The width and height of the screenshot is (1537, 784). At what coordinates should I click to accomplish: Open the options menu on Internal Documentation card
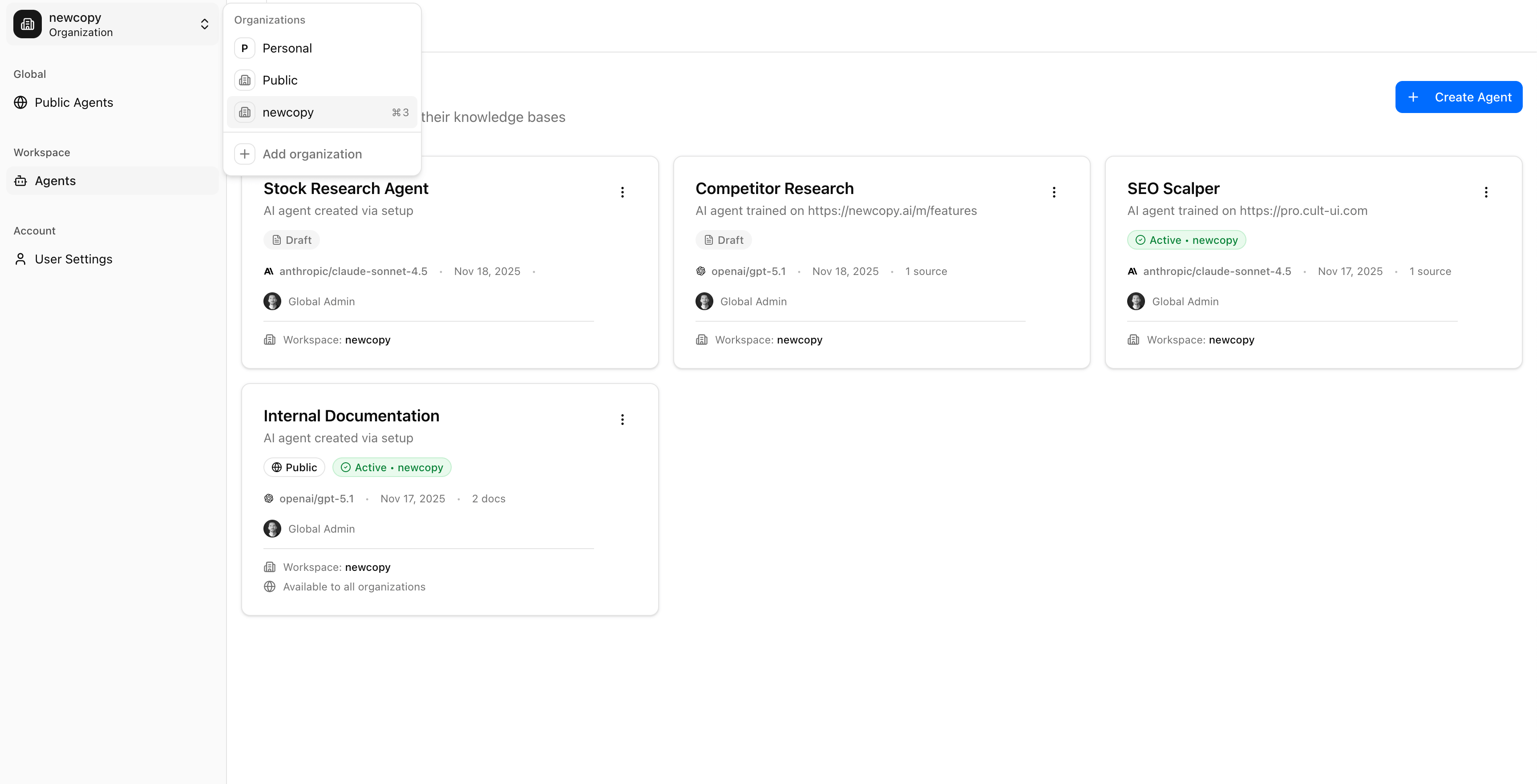(622, 419)
